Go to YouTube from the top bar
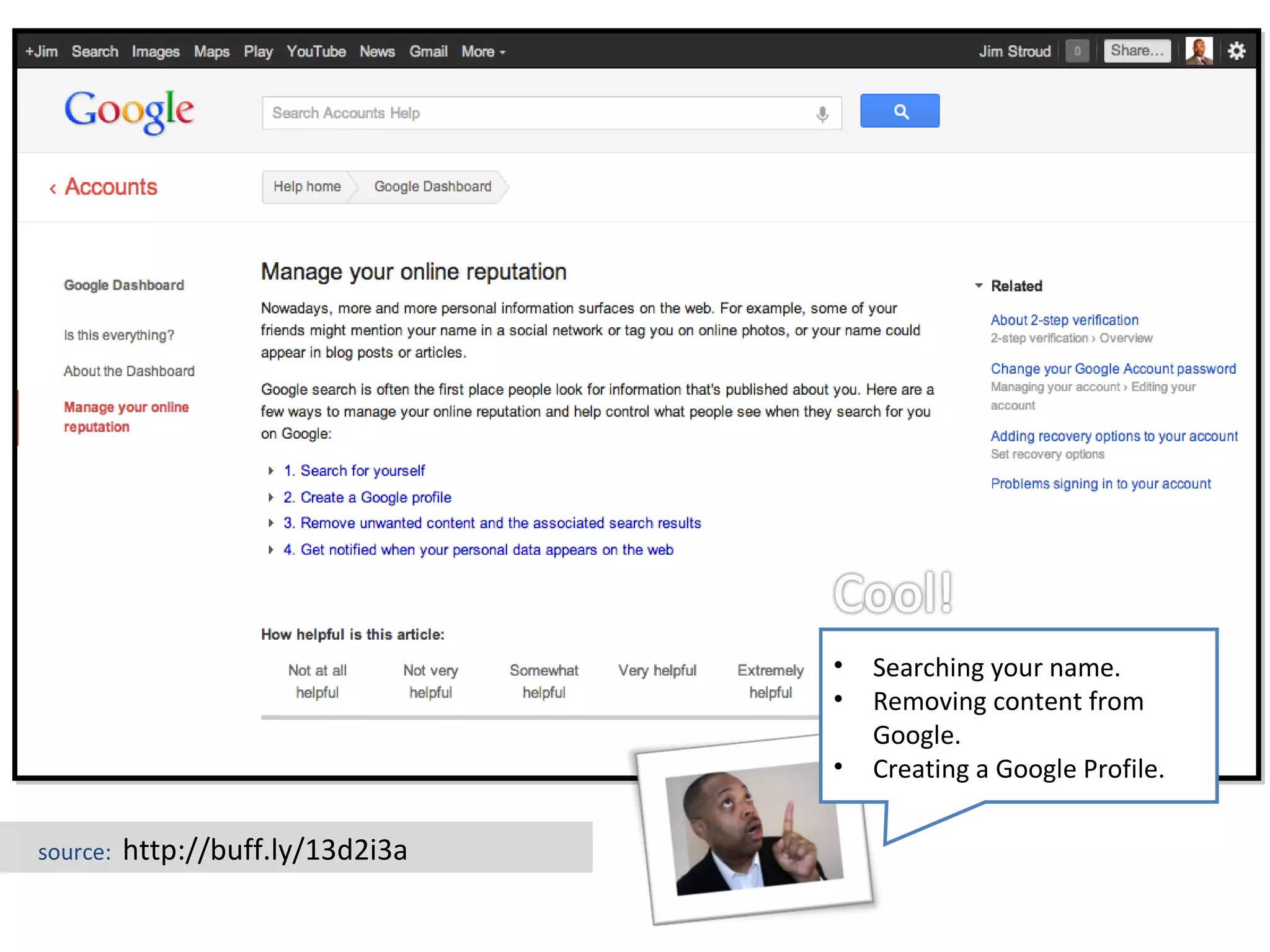 pyautogui.click(x=316, y=51)
